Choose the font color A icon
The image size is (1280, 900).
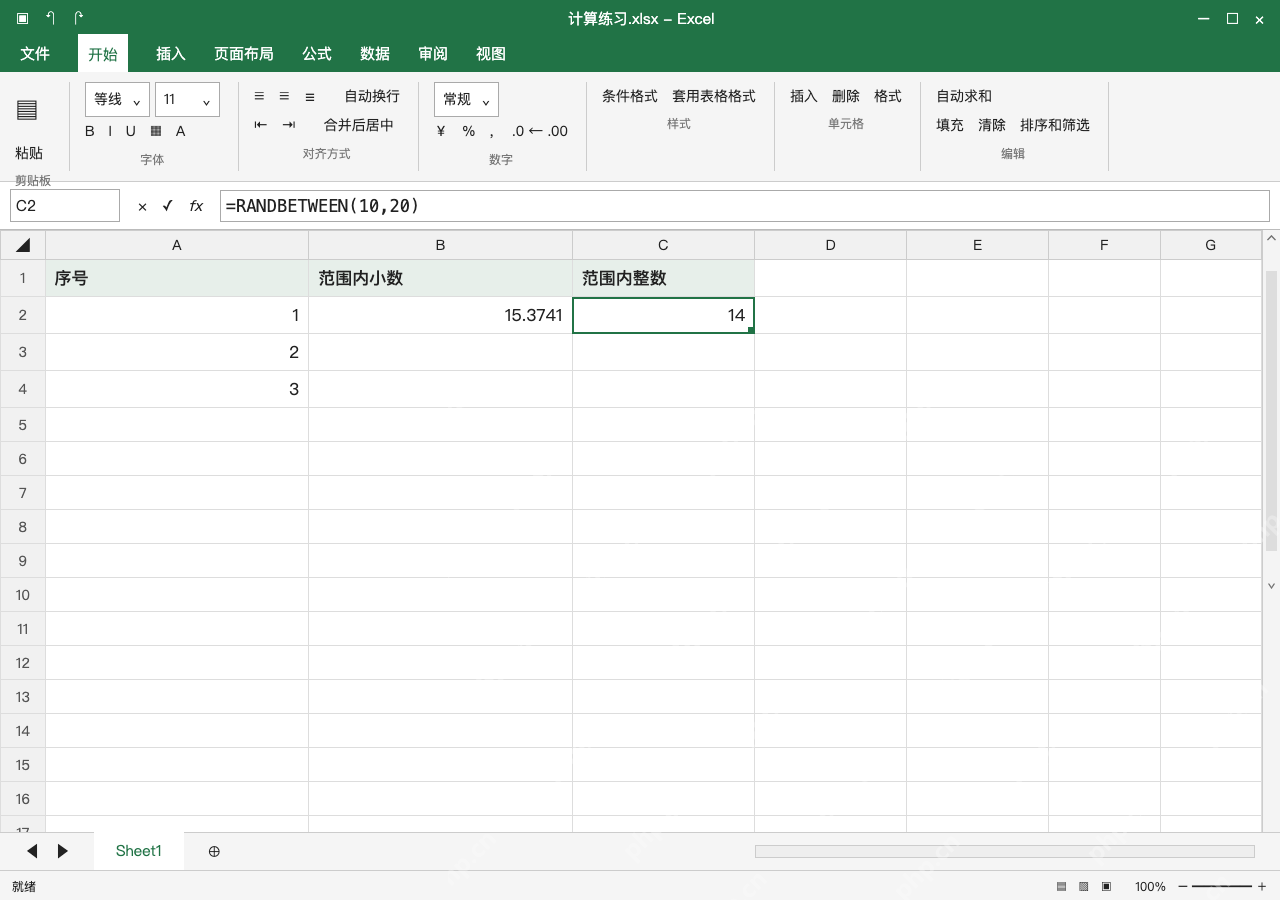coord(181,131)
